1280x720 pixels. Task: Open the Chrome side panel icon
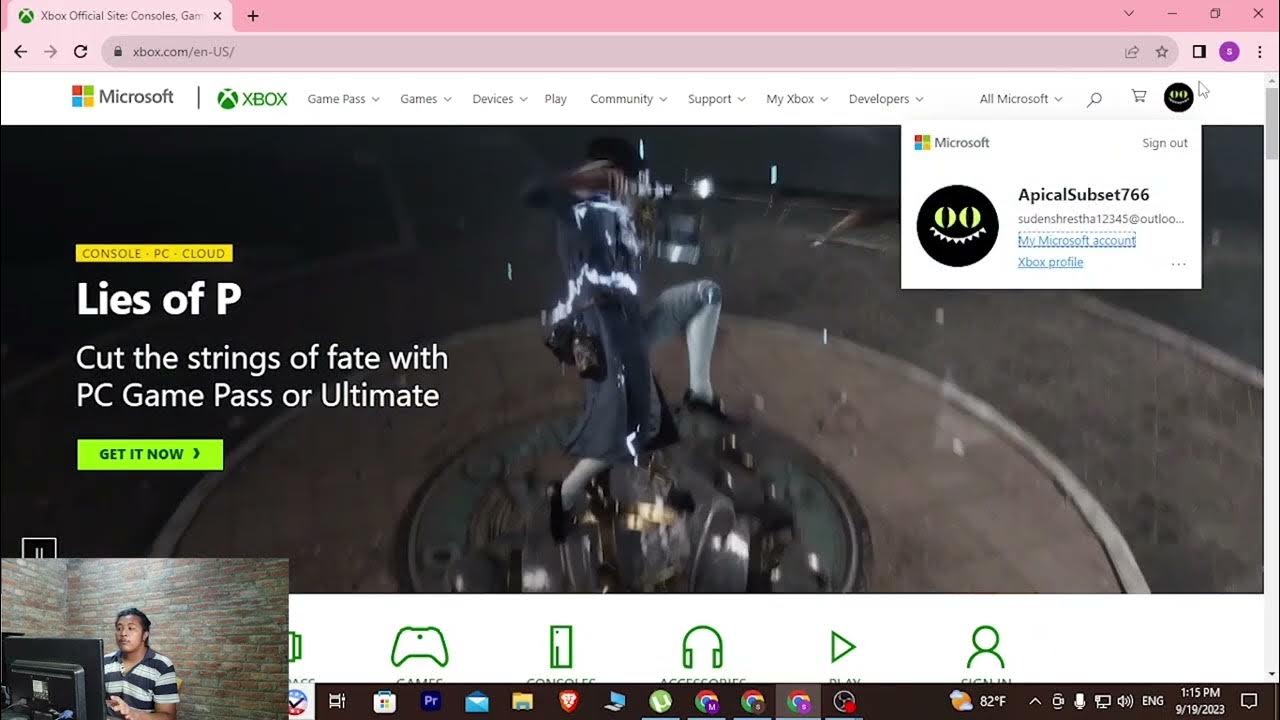[x=1199, y=51]
